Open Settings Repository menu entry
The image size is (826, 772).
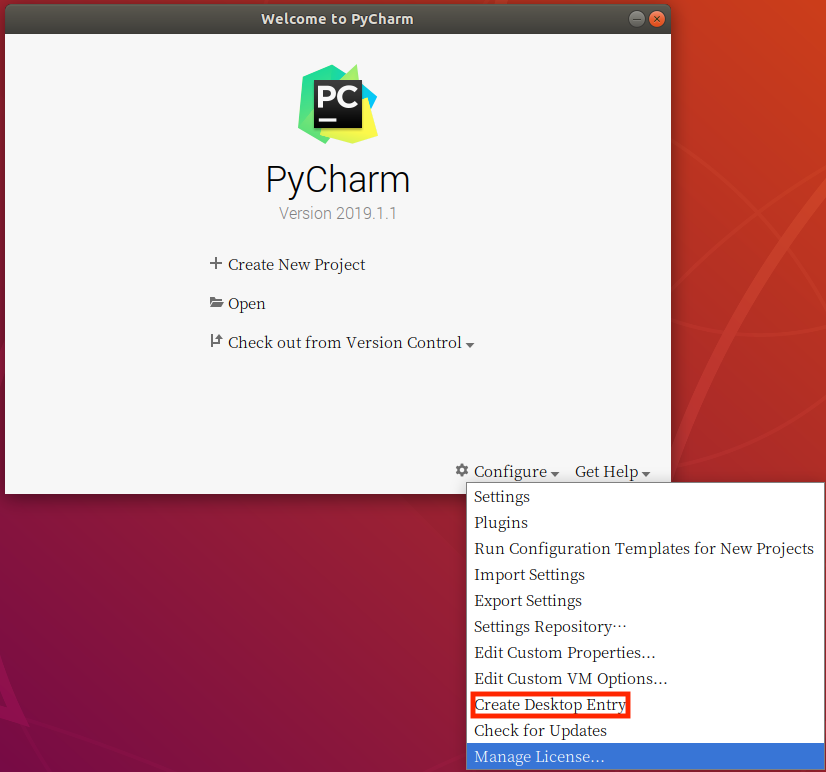coord(645,627)
